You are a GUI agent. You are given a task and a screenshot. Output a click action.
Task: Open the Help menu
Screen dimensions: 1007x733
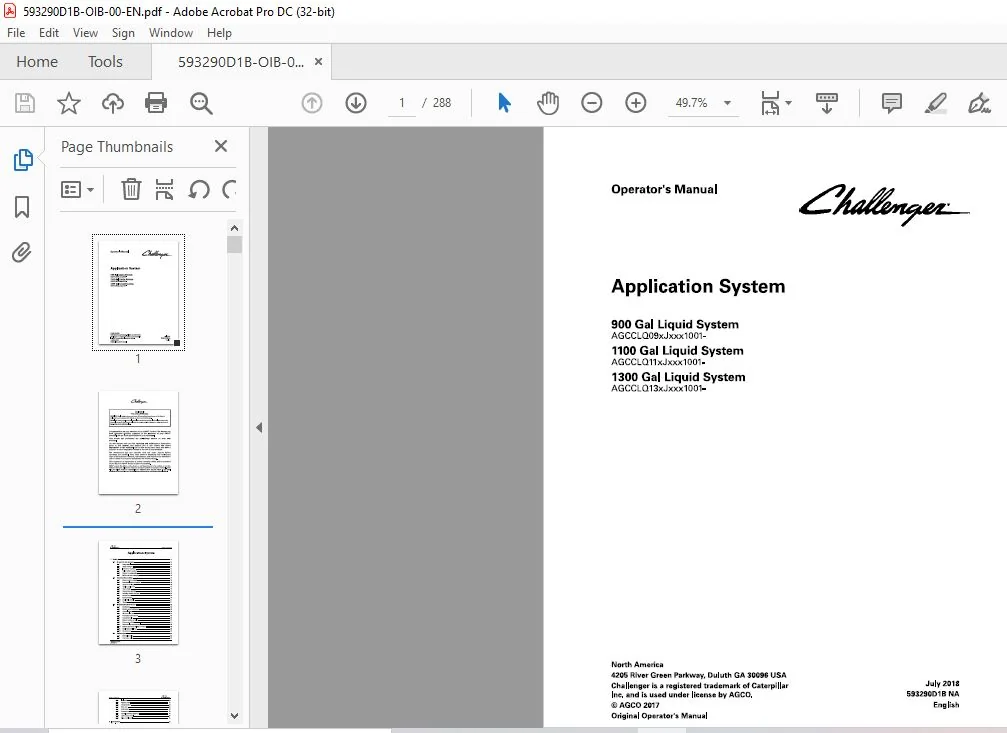click(x=219, y=33)
